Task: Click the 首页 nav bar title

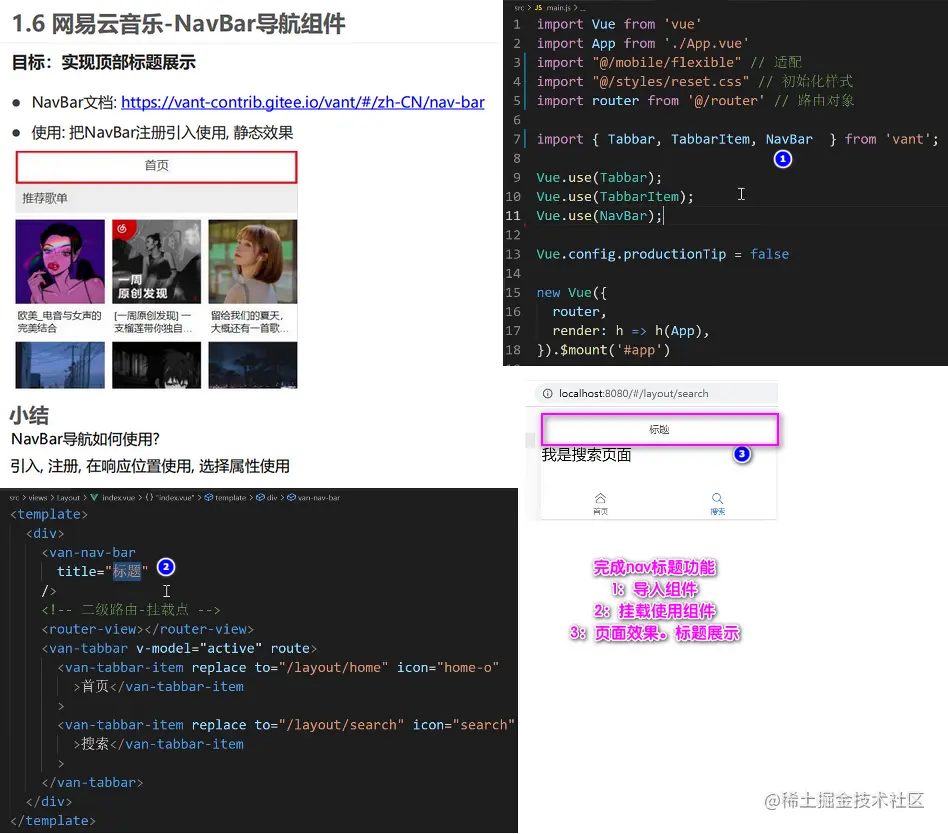Action: pyautogui.click(x=157, y=166)
